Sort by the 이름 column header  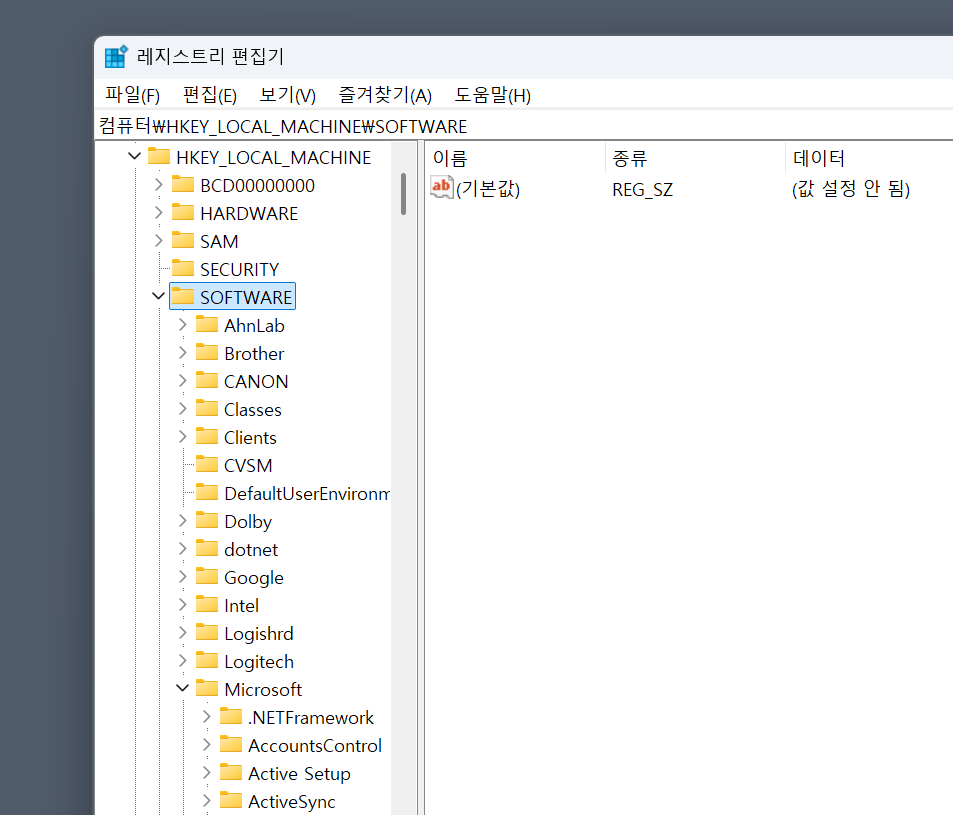(516, 158)
